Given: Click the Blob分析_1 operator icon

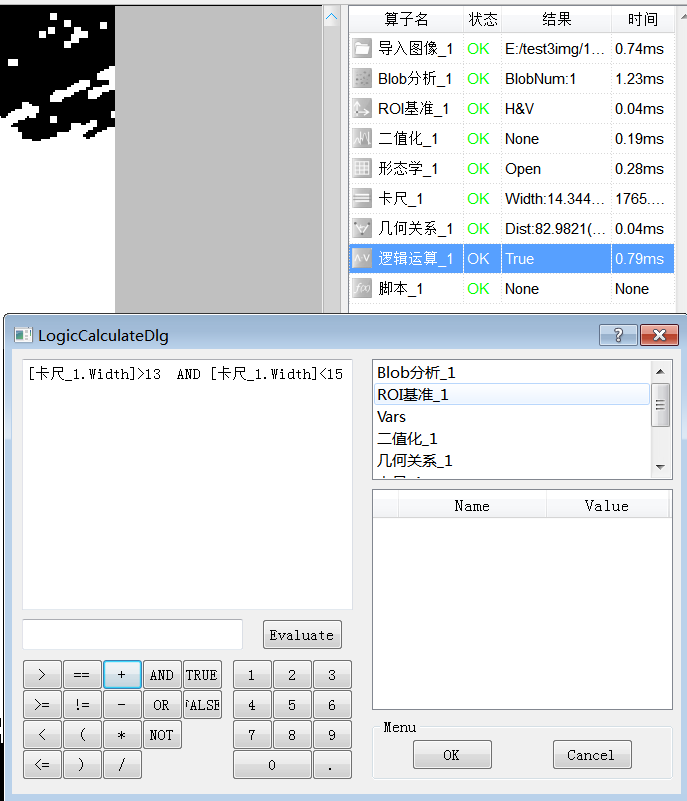Looking at the screenshot, I should [x=362, y=79].
